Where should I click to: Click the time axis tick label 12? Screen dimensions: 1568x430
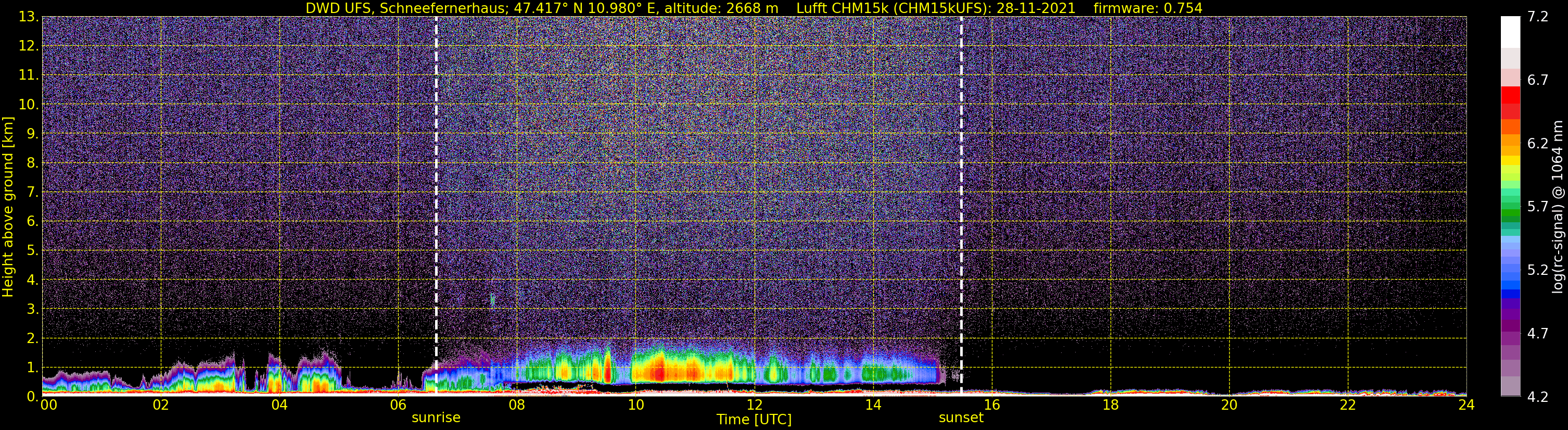pyautogui.click(x=754, y=405)
